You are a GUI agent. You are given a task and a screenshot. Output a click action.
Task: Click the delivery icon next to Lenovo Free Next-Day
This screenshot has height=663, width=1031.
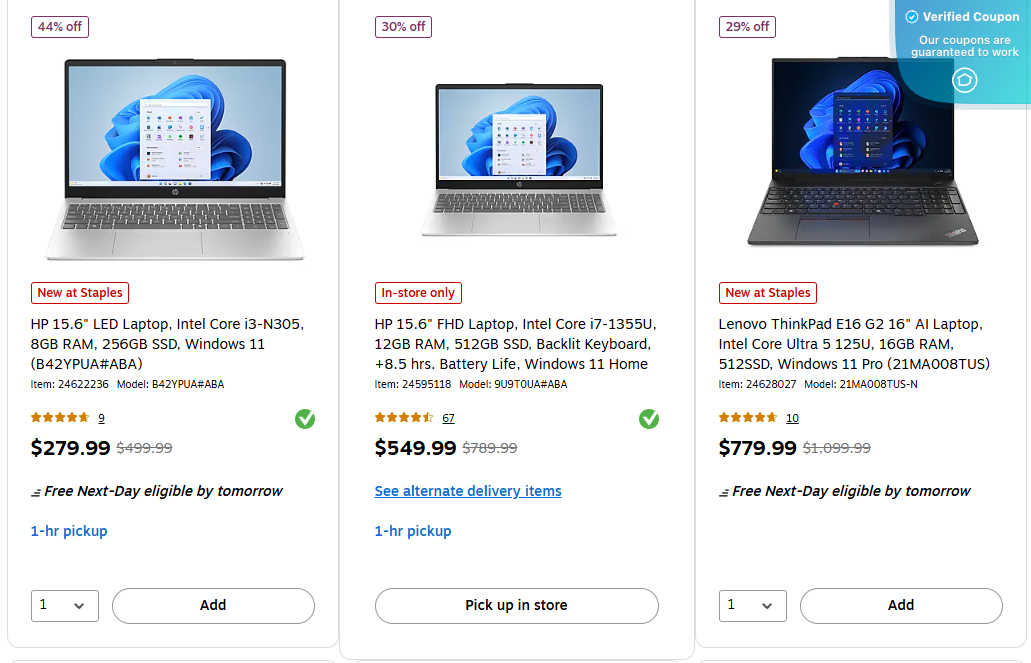tap(722, 491)
